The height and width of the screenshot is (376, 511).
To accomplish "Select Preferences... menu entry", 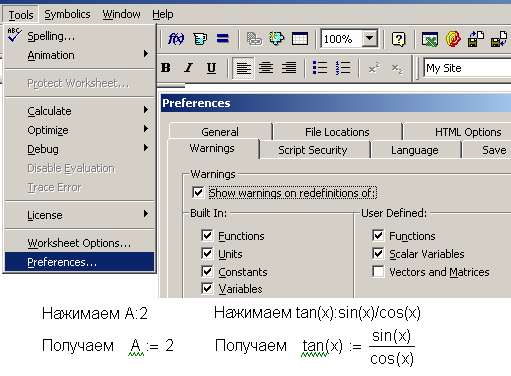I will 80,262.
